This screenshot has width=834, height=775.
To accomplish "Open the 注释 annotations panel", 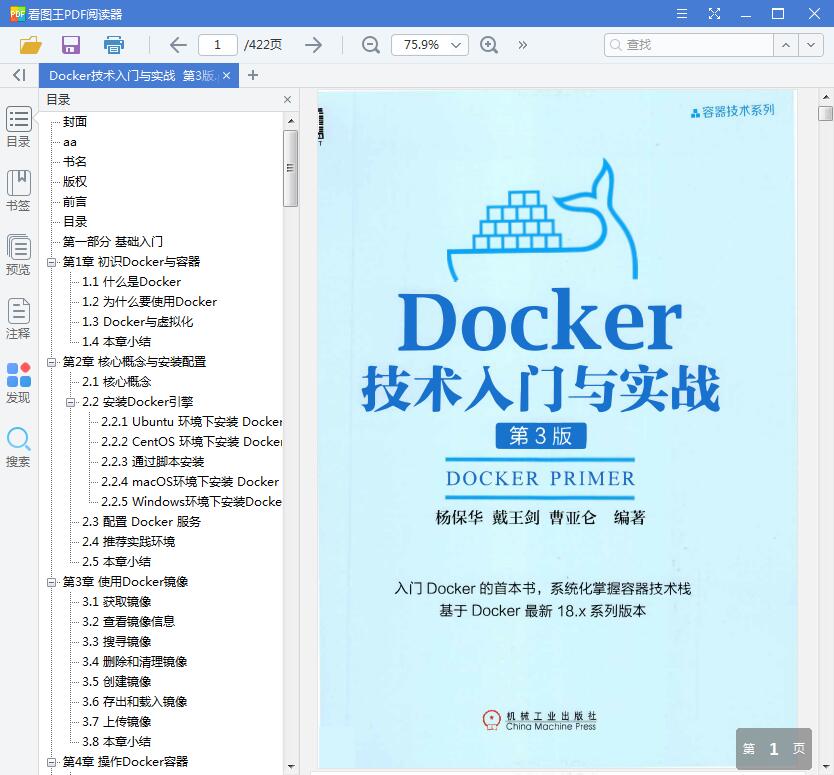I will pyautogui.click(x=19, y=319).
